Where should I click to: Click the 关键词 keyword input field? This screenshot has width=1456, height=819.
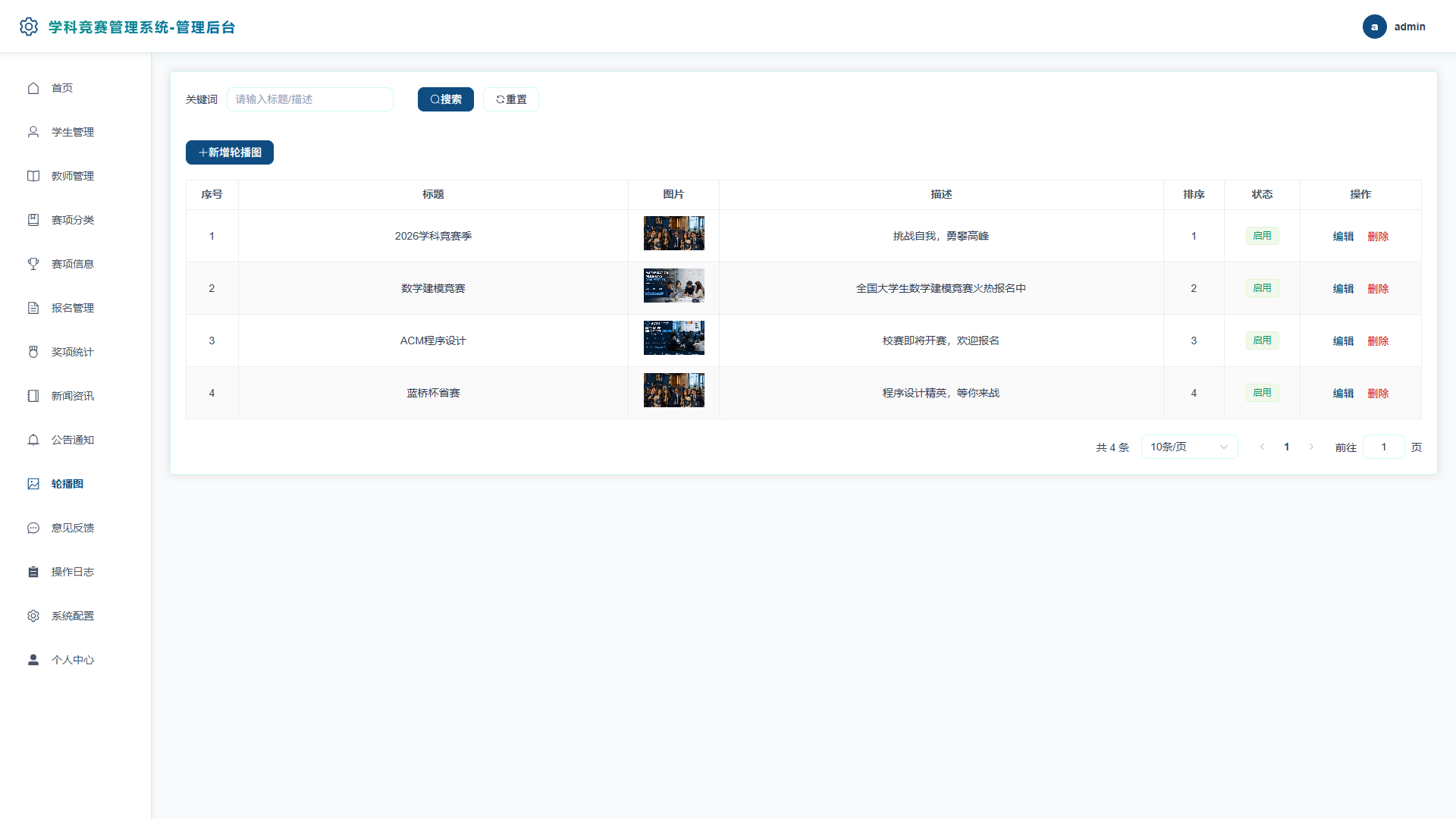coord(310,99)
